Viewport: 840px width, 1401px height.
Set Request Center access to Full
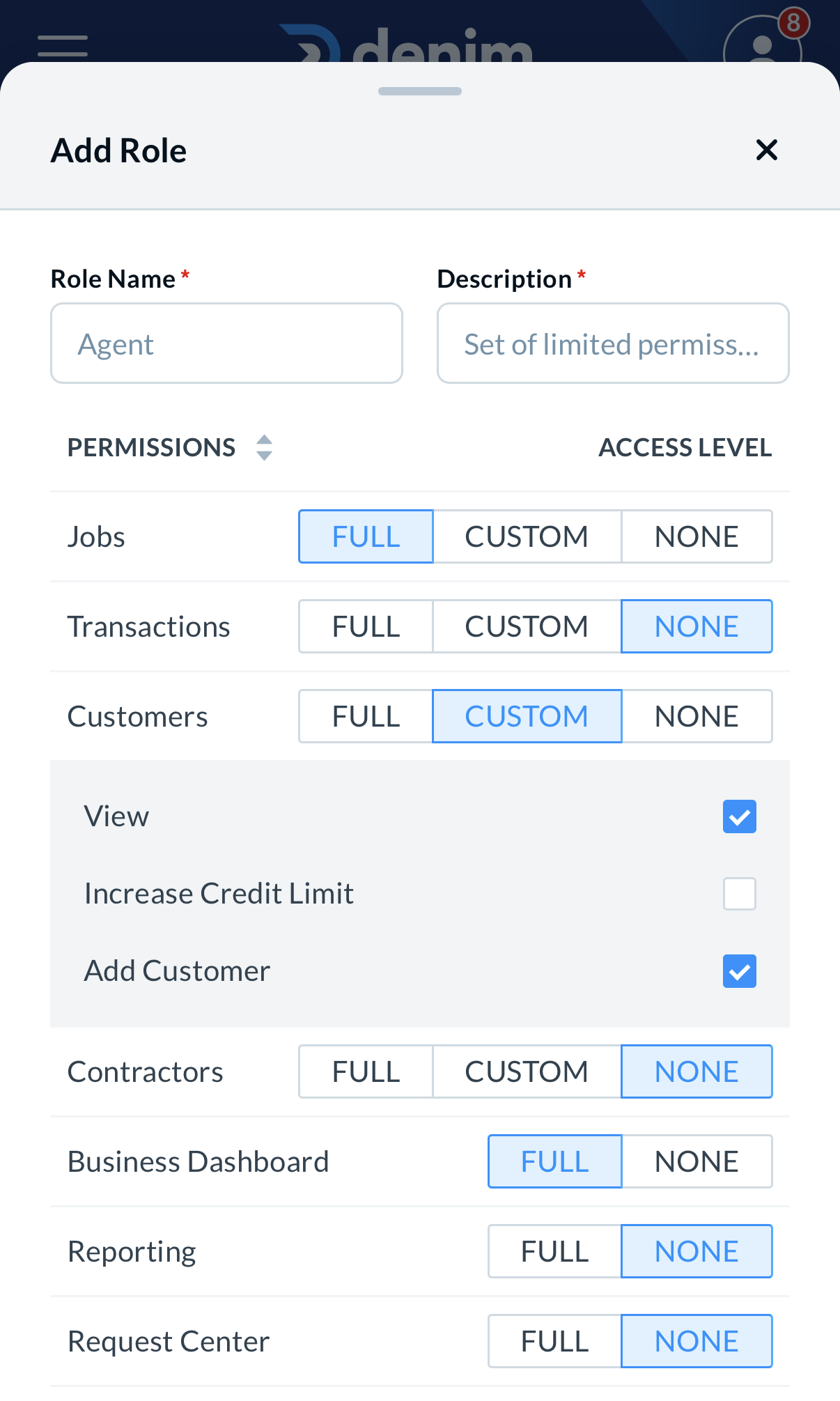pyautogui.click(x=554, y=1341)
